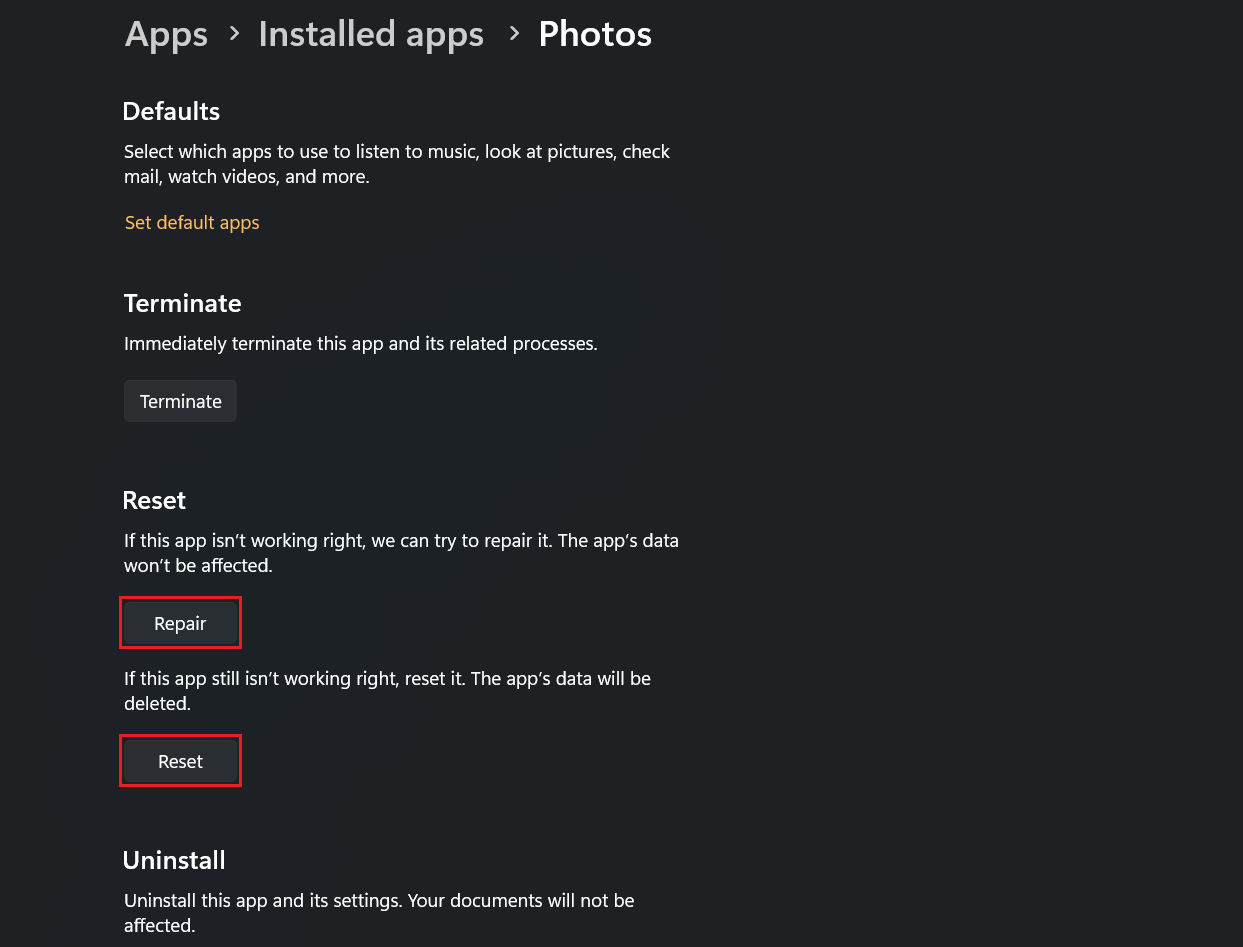Click the Photos breadcrumb title
The width and height of the screenshot is (1243, 947).
click(x=595, y=34)
